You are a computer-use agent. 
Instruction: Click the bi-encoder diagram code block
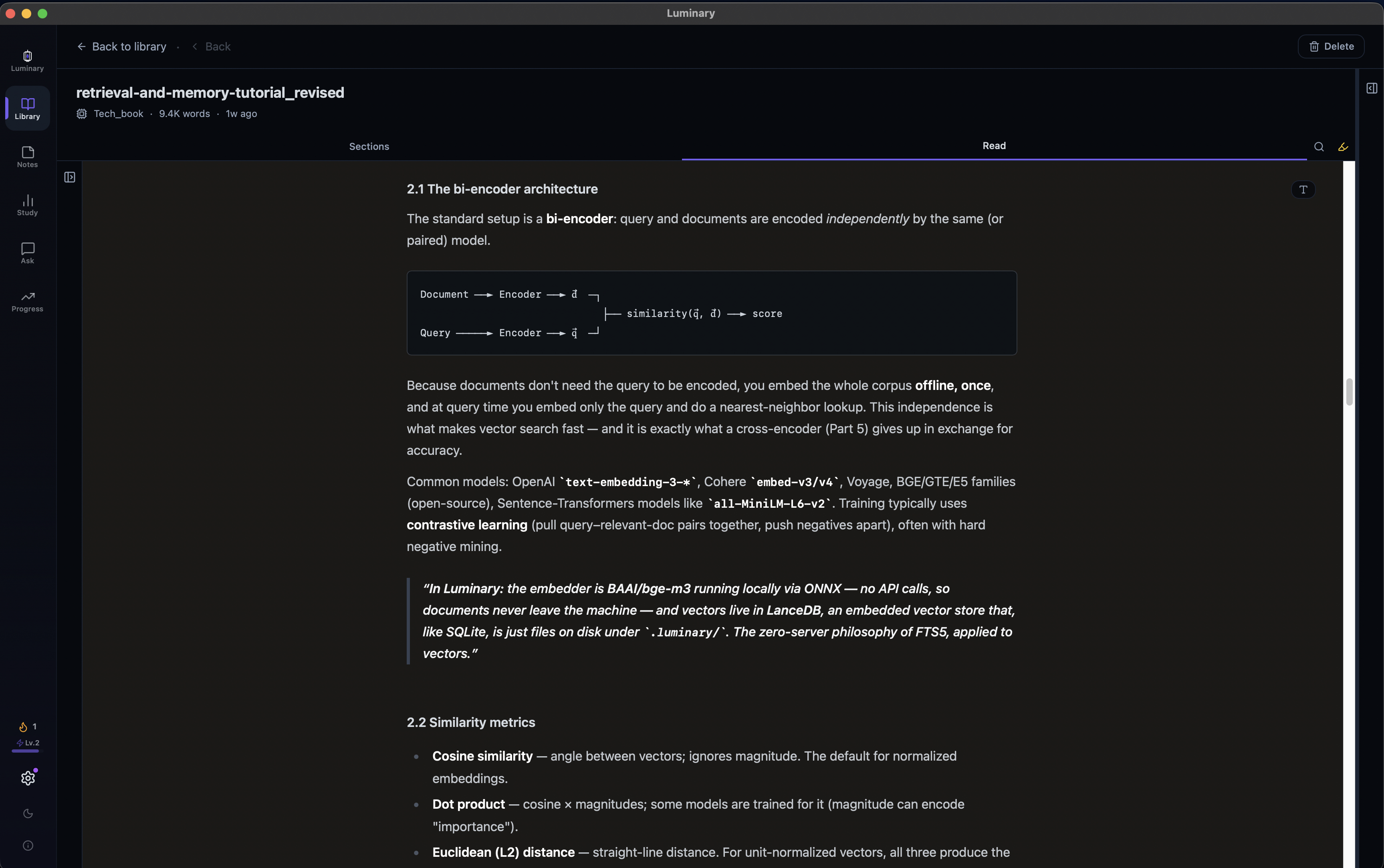point(711,313)
